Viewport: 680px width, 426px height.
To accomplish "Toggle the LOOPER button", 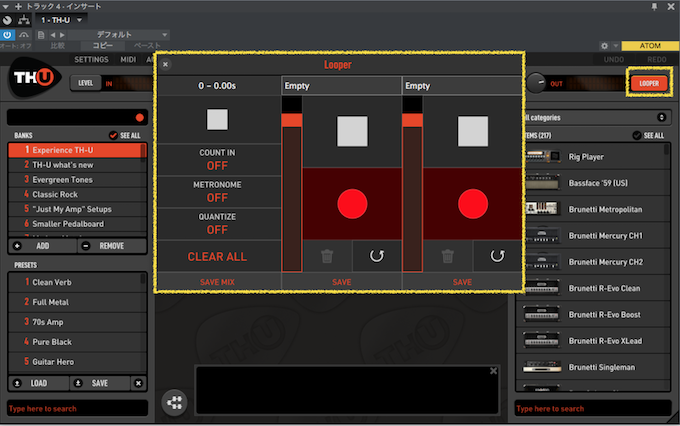I will click(x=649, y=83).
